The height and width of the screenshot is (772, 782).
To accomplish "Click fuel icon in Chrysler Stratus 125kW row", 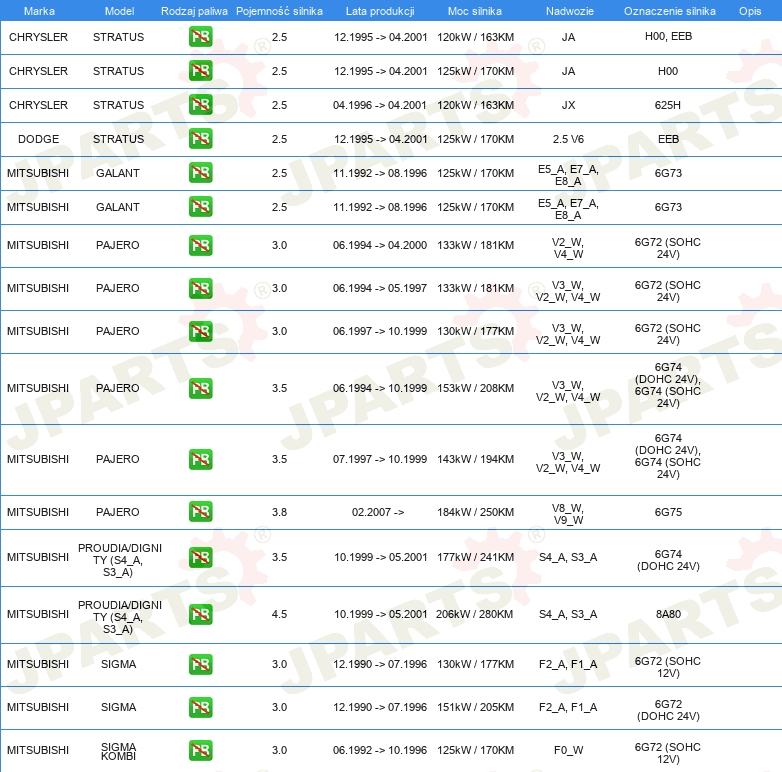I will click(x=200, y=70).
